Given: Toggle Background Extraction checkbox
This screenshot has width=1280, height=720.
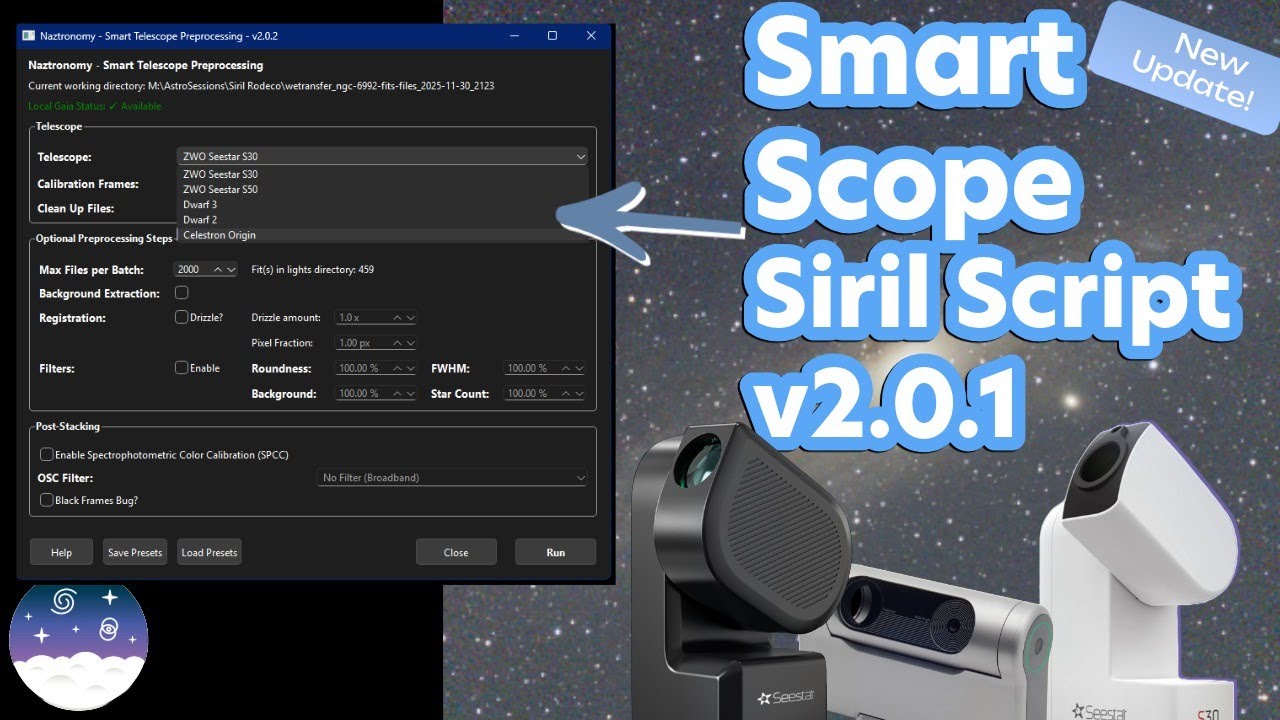Looking at the screenshot, I should point(182,293).
